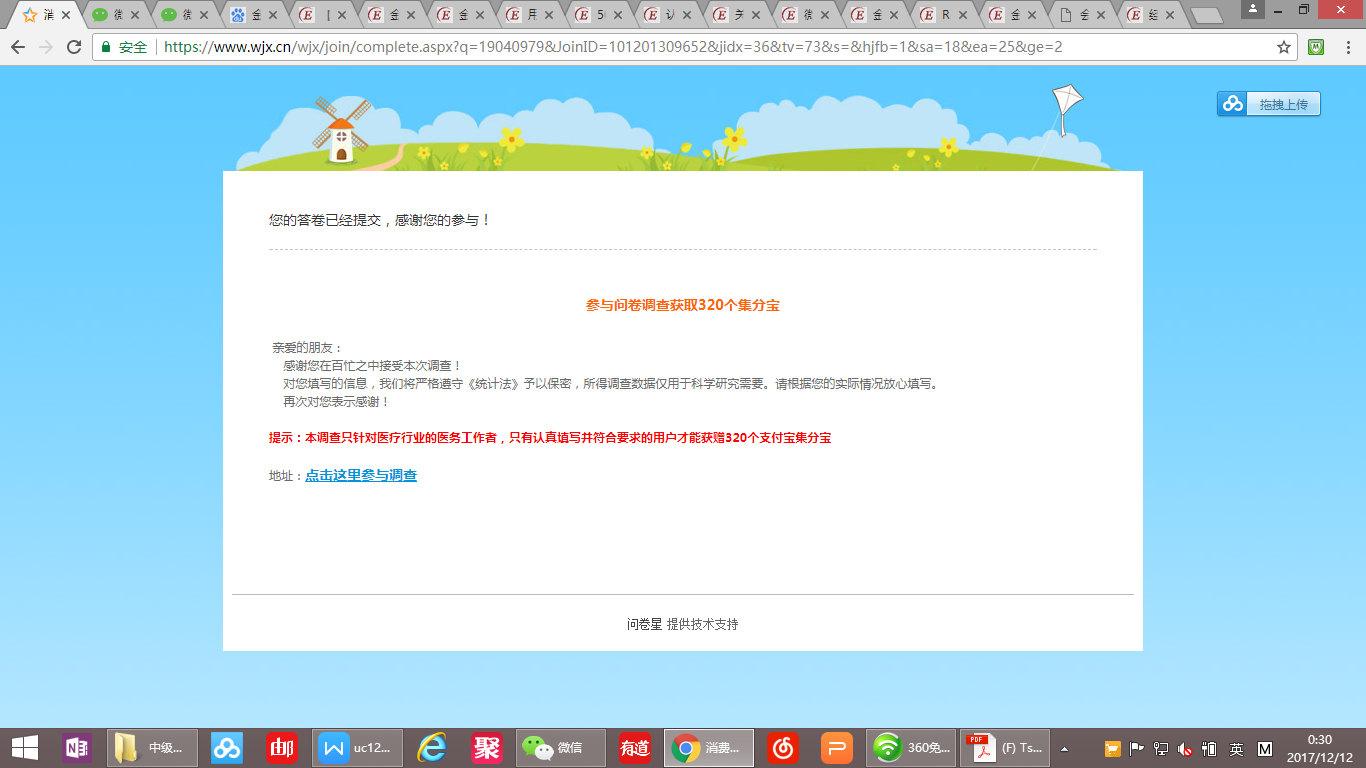Toggle the 英 input language indicator
Viewport: 1366px width, 768px height.
pos(1237,749)
